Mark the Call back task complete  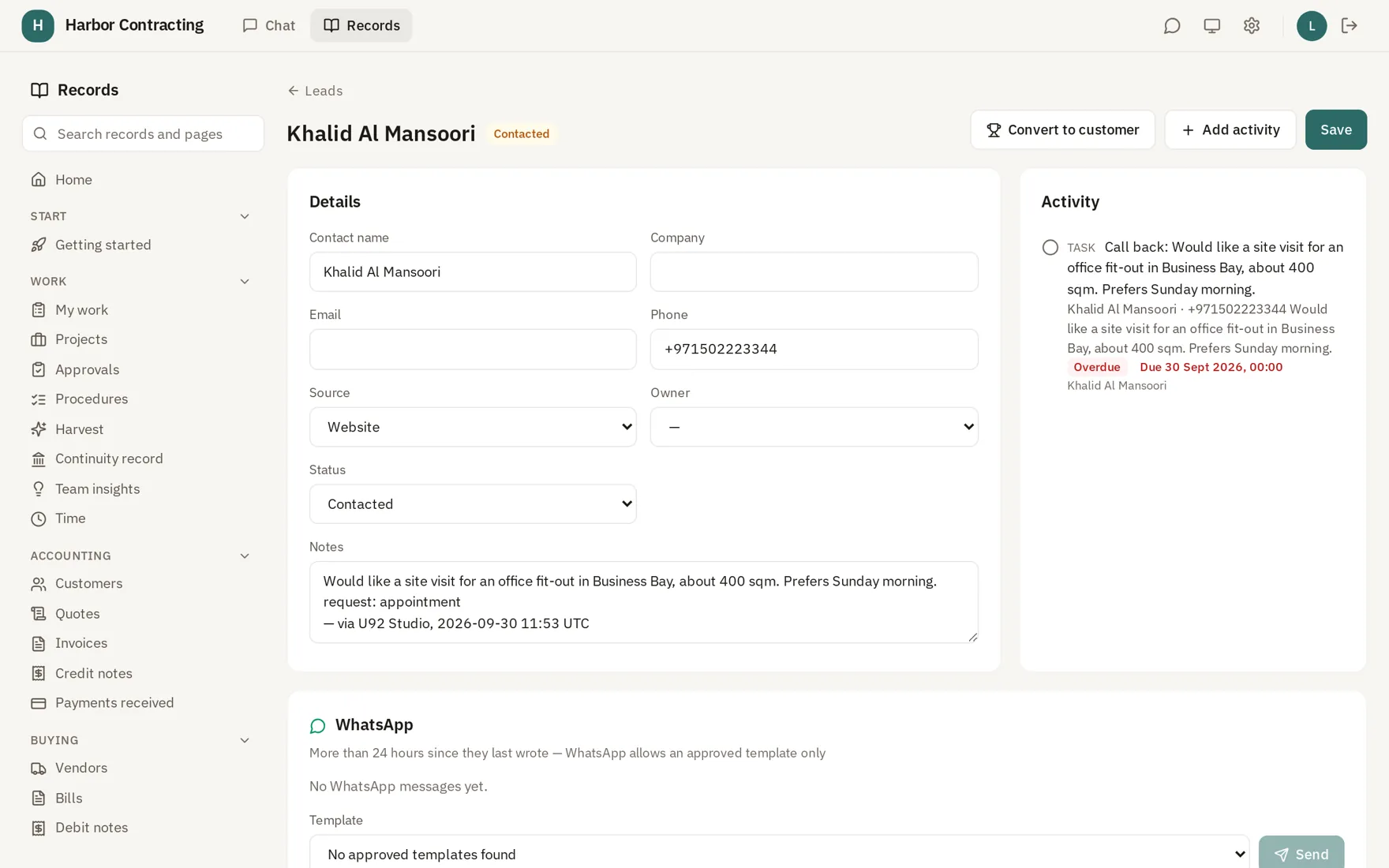point(1050,248)
